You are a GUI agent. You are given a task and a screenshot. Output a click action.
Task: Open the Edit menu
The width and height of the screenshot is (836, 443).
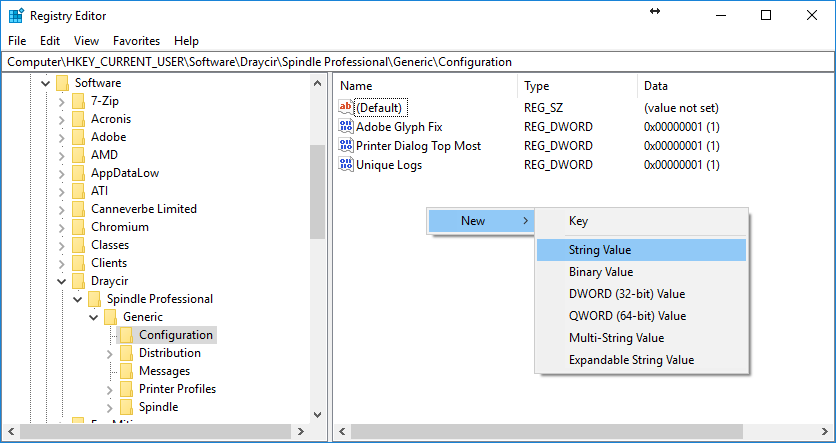click(x=50, y=41)
